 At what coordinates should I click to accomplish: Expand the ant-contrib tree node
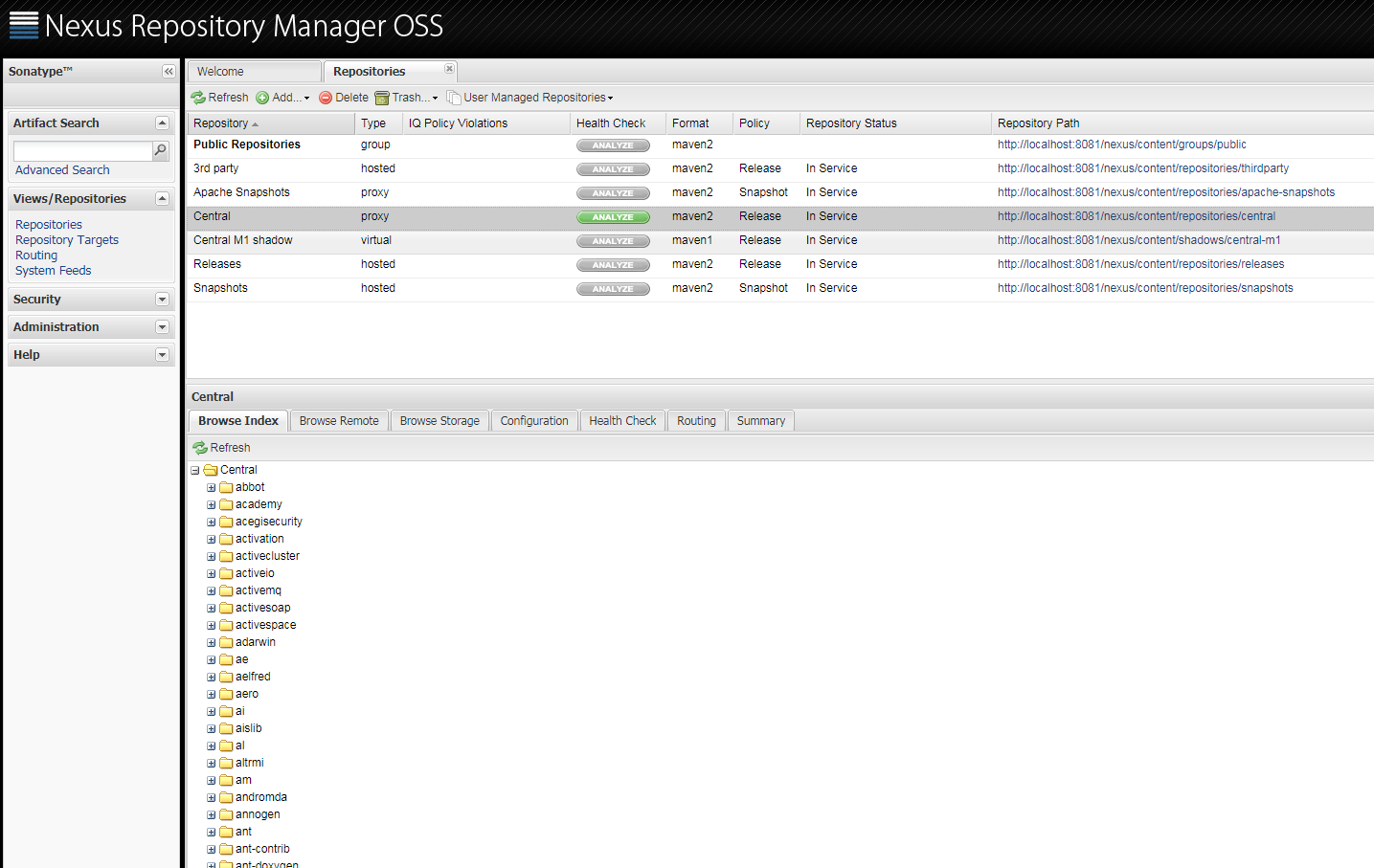pos(212,850)
